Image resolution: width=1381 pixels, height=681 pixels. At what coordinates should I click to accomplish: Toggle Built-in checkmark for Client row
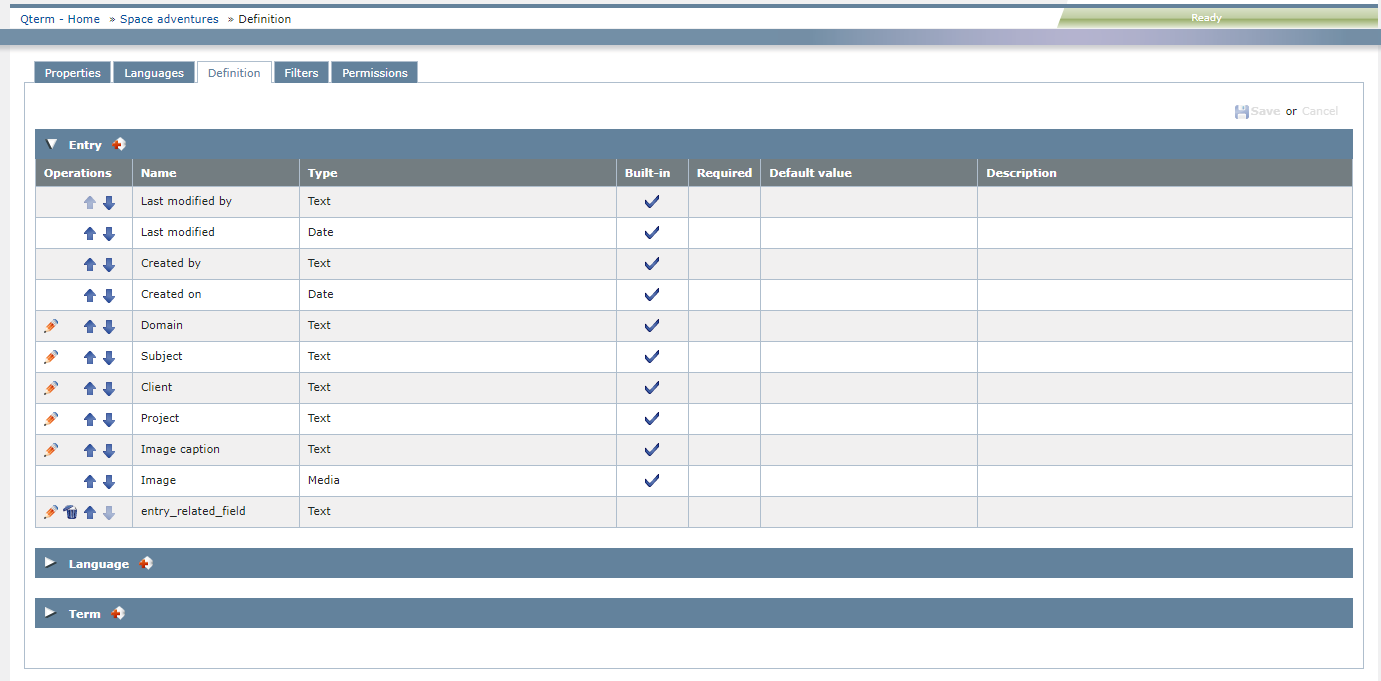(652, 387)
